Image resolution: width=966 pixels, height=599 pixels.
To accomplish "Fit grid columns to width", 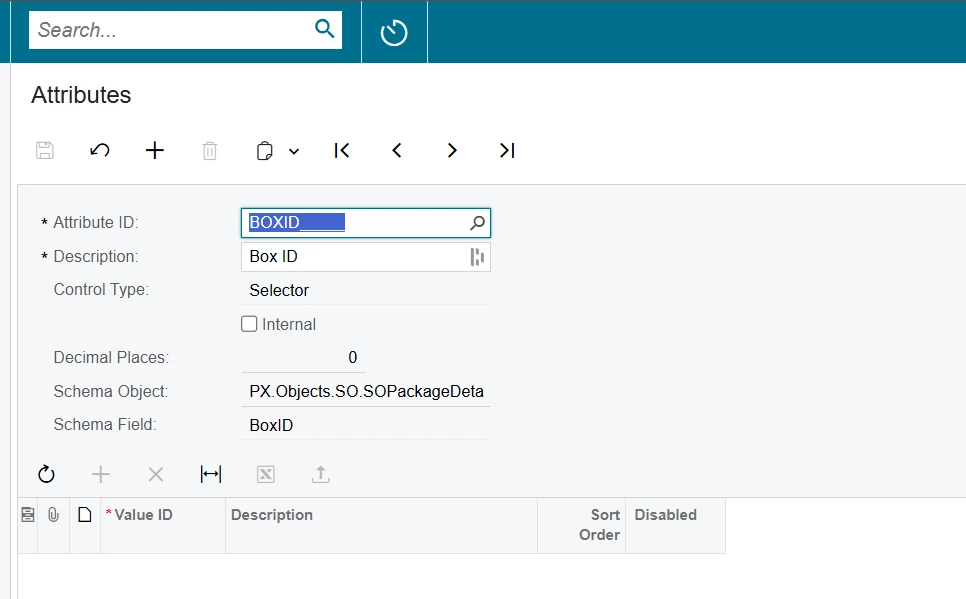I will 211,474.
